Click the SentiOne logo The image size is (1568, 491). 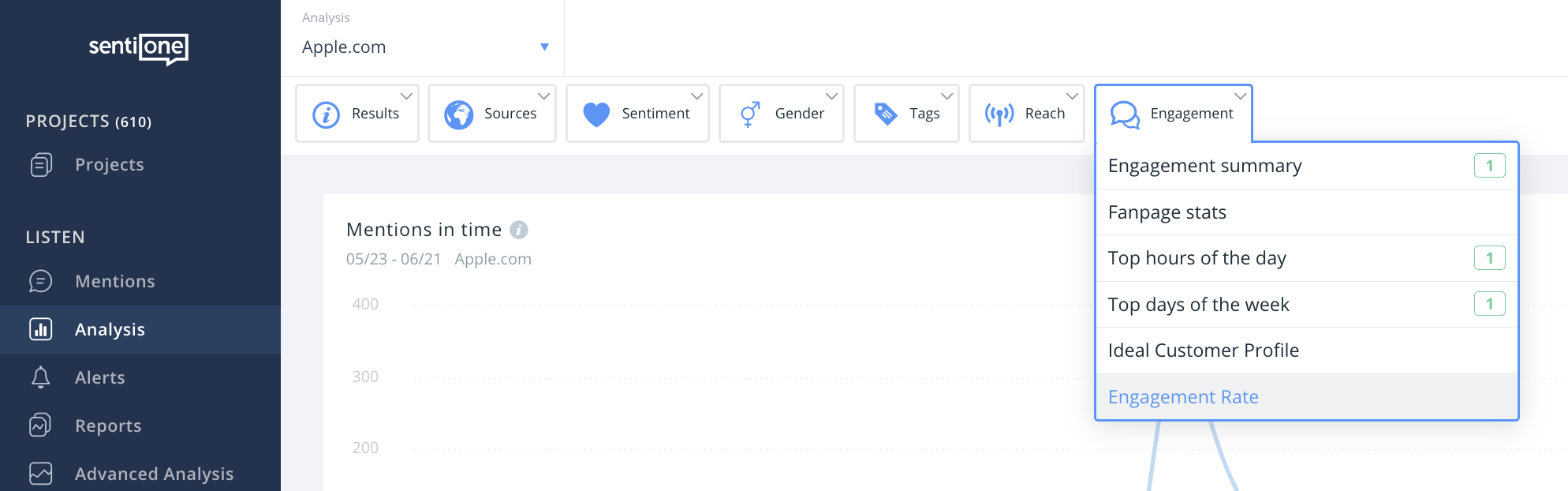[139, 48]
